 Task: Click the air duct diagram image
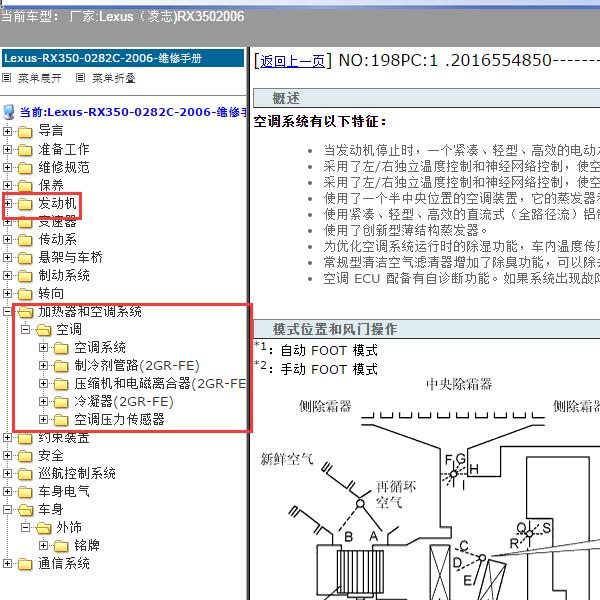pyautogui.click(x=429, y=488)
